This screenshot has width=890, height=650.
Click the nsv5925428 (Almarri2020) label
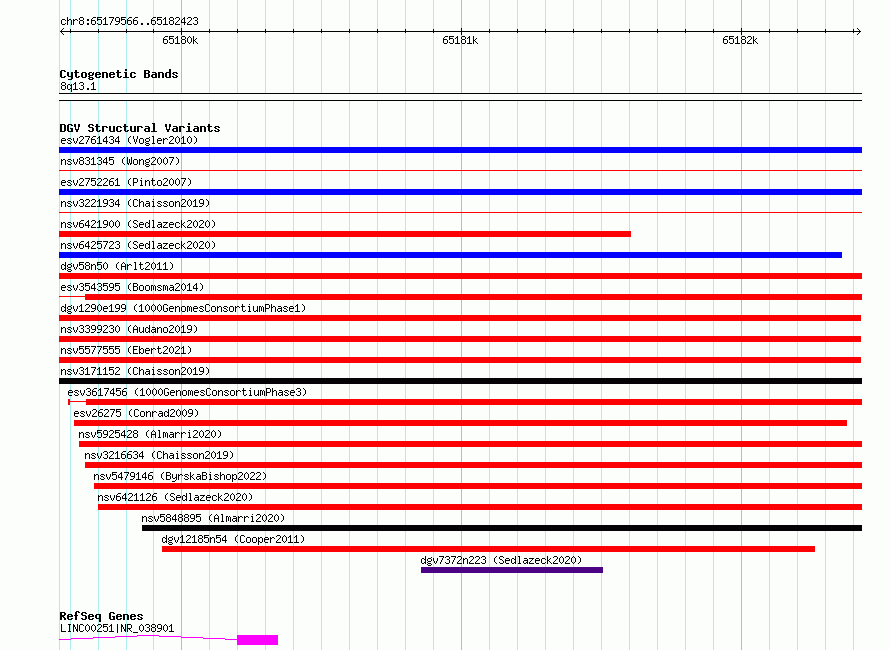coord(150,434)
